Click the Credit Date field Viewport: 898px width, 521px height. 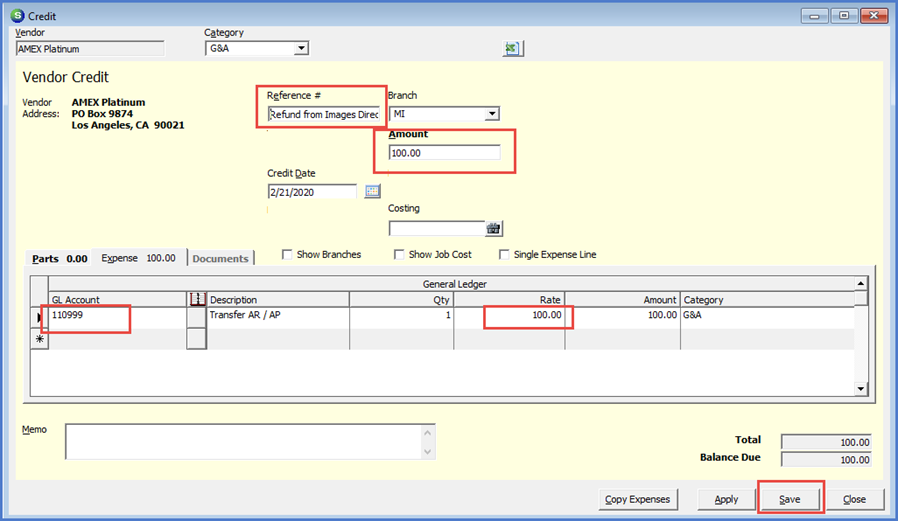313,192
